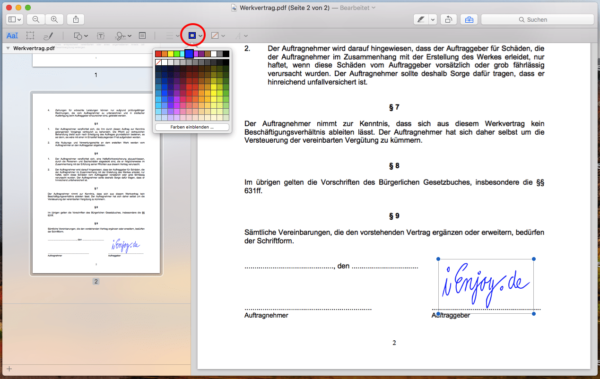Open the Shapes tool dropdown
Screen dimensions: 600x379
pos(80,36)
